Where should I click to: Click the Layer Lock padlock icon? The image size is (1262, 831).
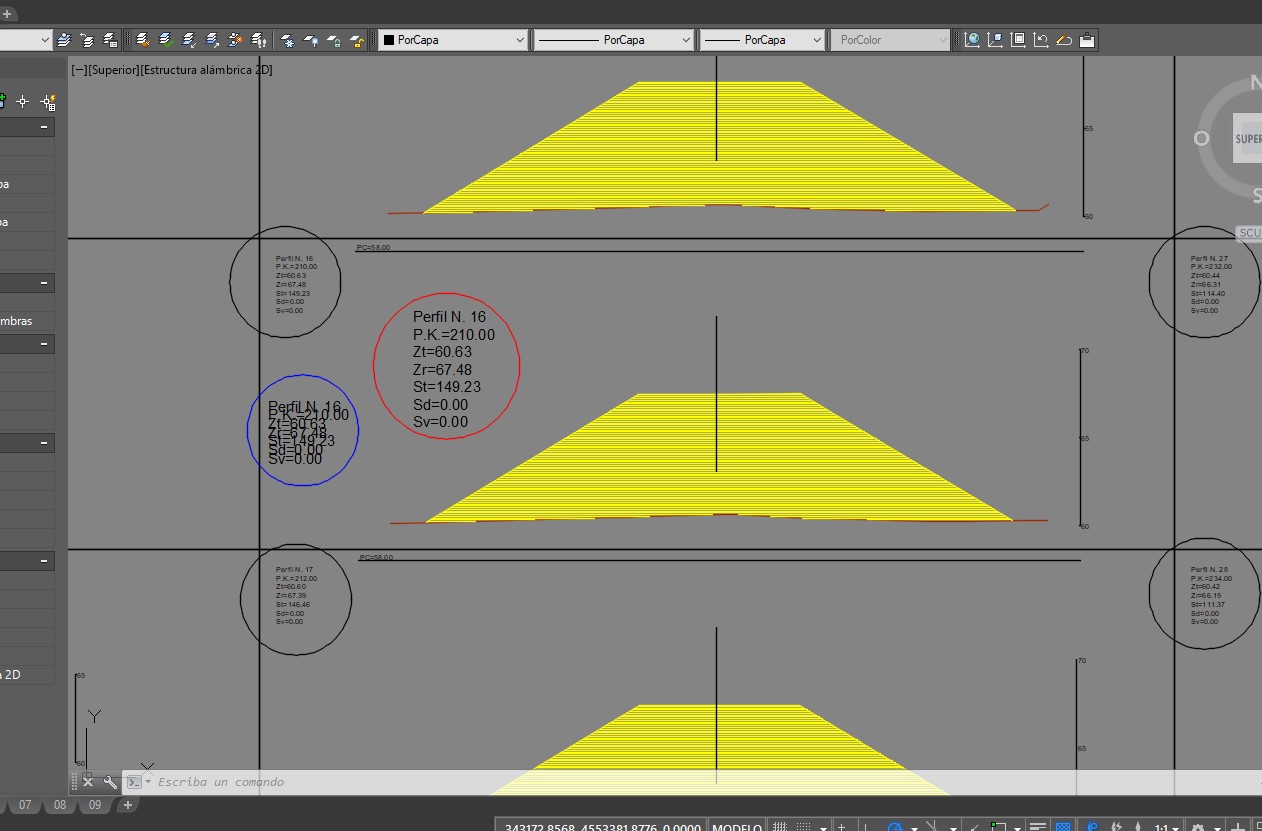[334, 40]
